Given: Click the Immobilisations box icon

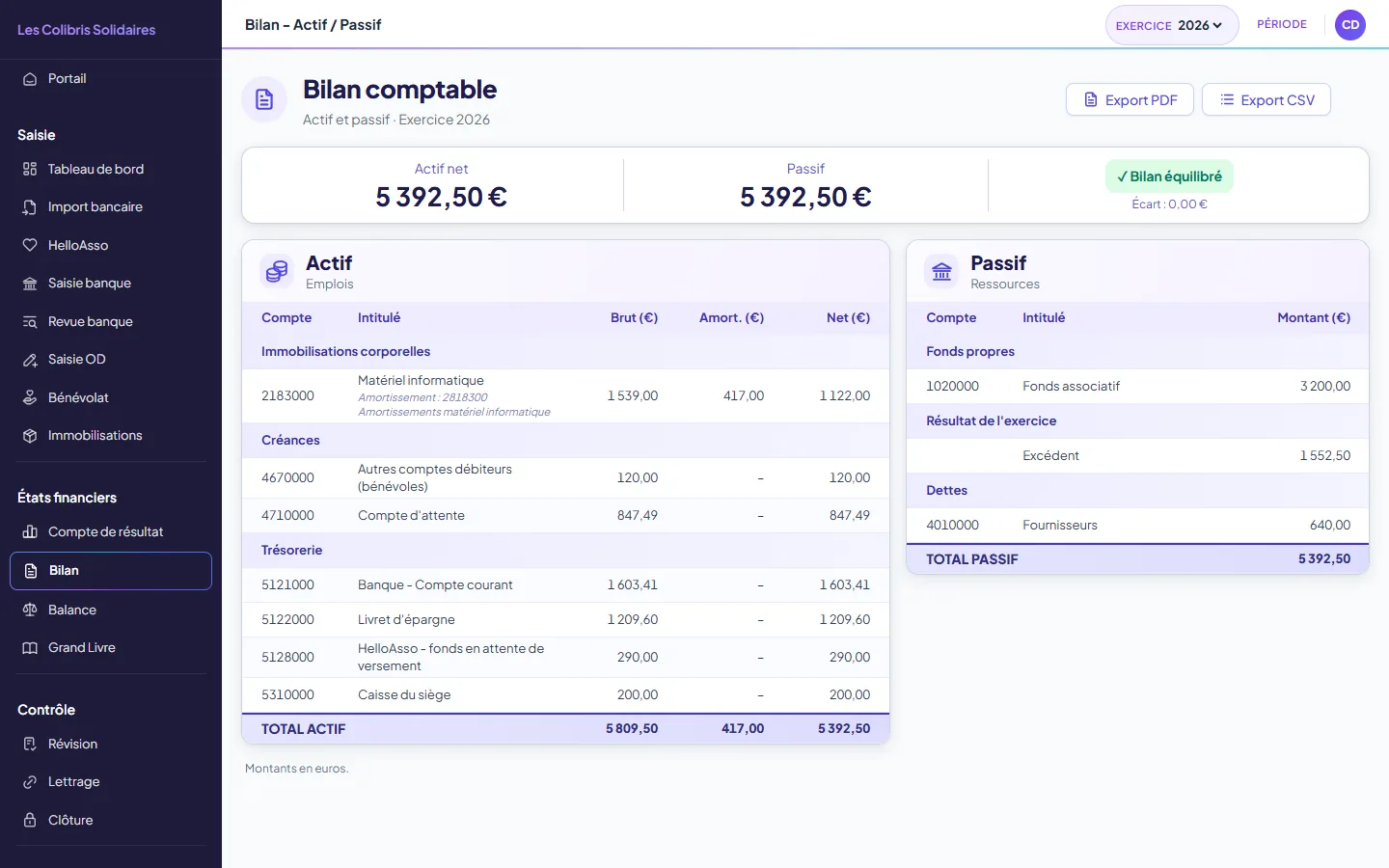Looking at the screenshot, I should click(30, 436).
